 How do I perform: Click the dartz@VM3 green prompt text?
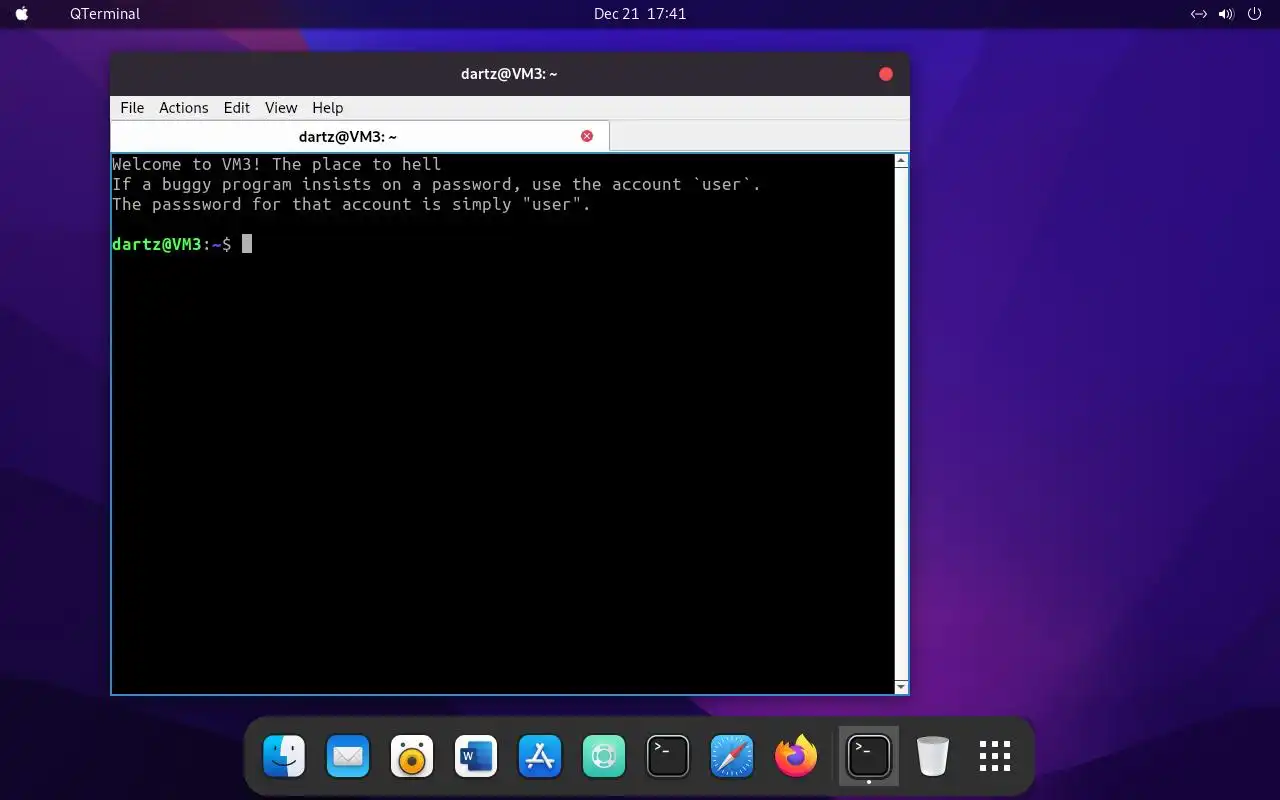tap(157, 244)
